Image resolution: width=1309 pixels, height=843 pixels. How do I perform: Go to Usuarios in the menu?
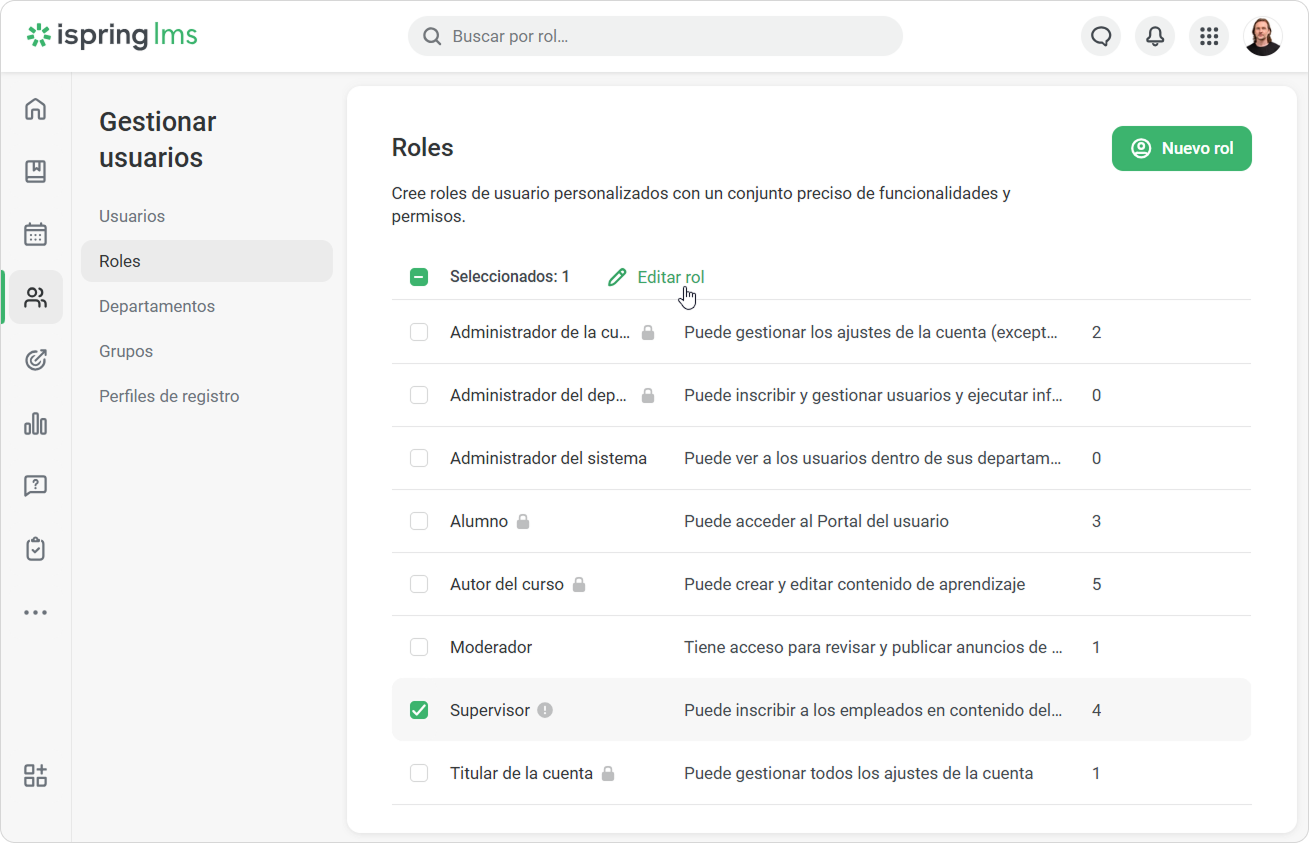[132, 216]
